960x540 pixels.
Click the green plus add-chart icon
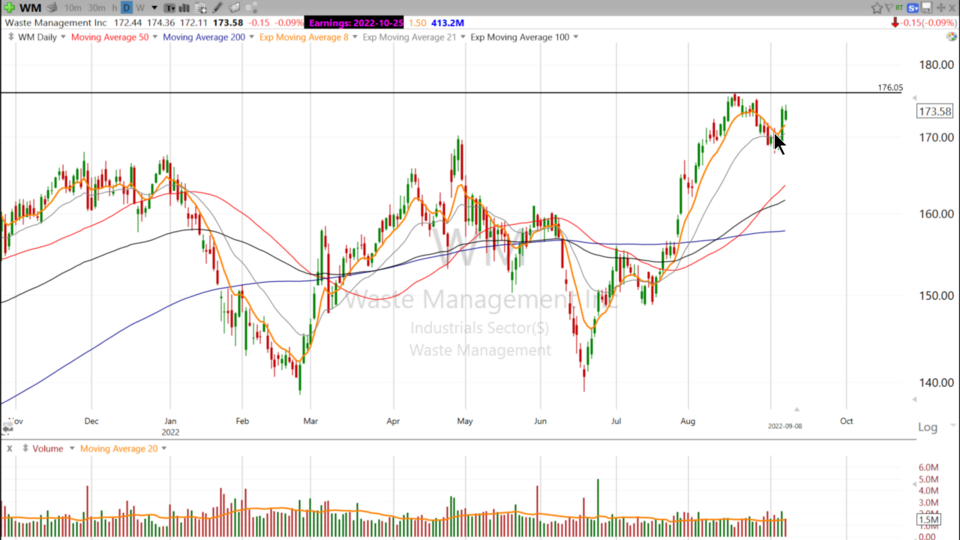9,7
